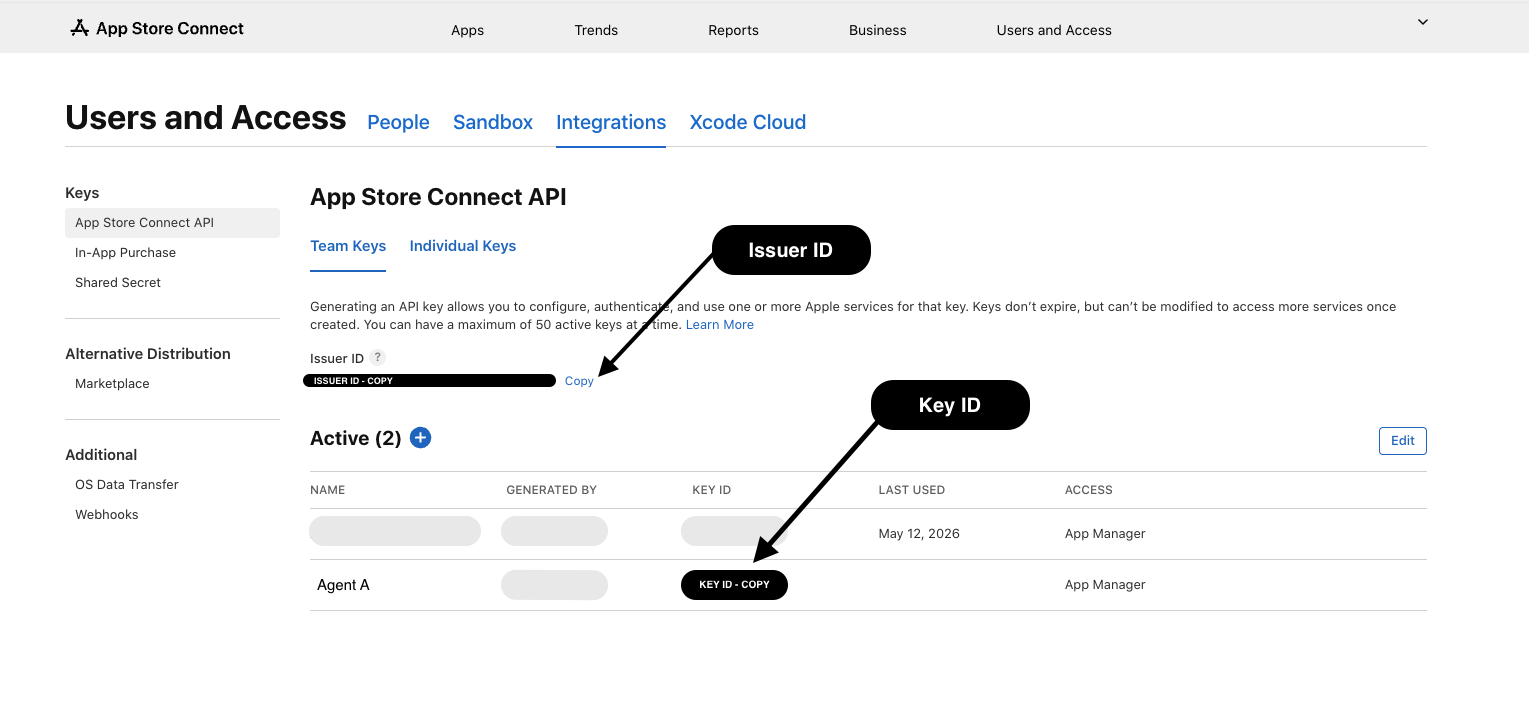The height and width of the screenshot is (720, 1529).
Task: Select the Team Keys tab
Action: tap(348, 246)
